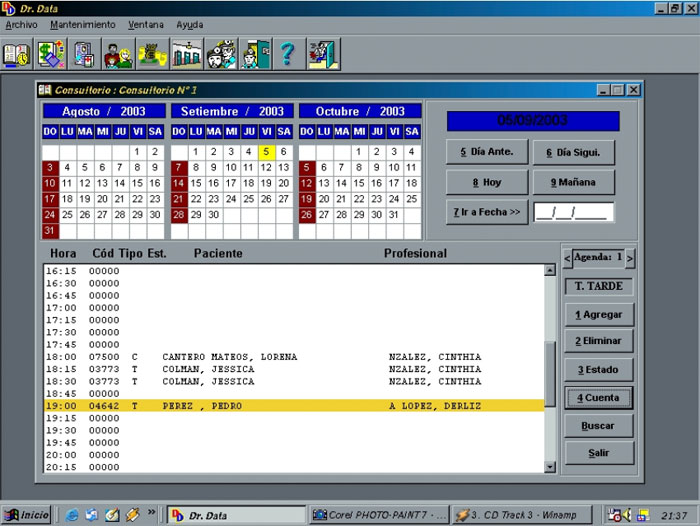Select the empty 16:15 time slot
This screenshot has width=700, height=526.
294,271
